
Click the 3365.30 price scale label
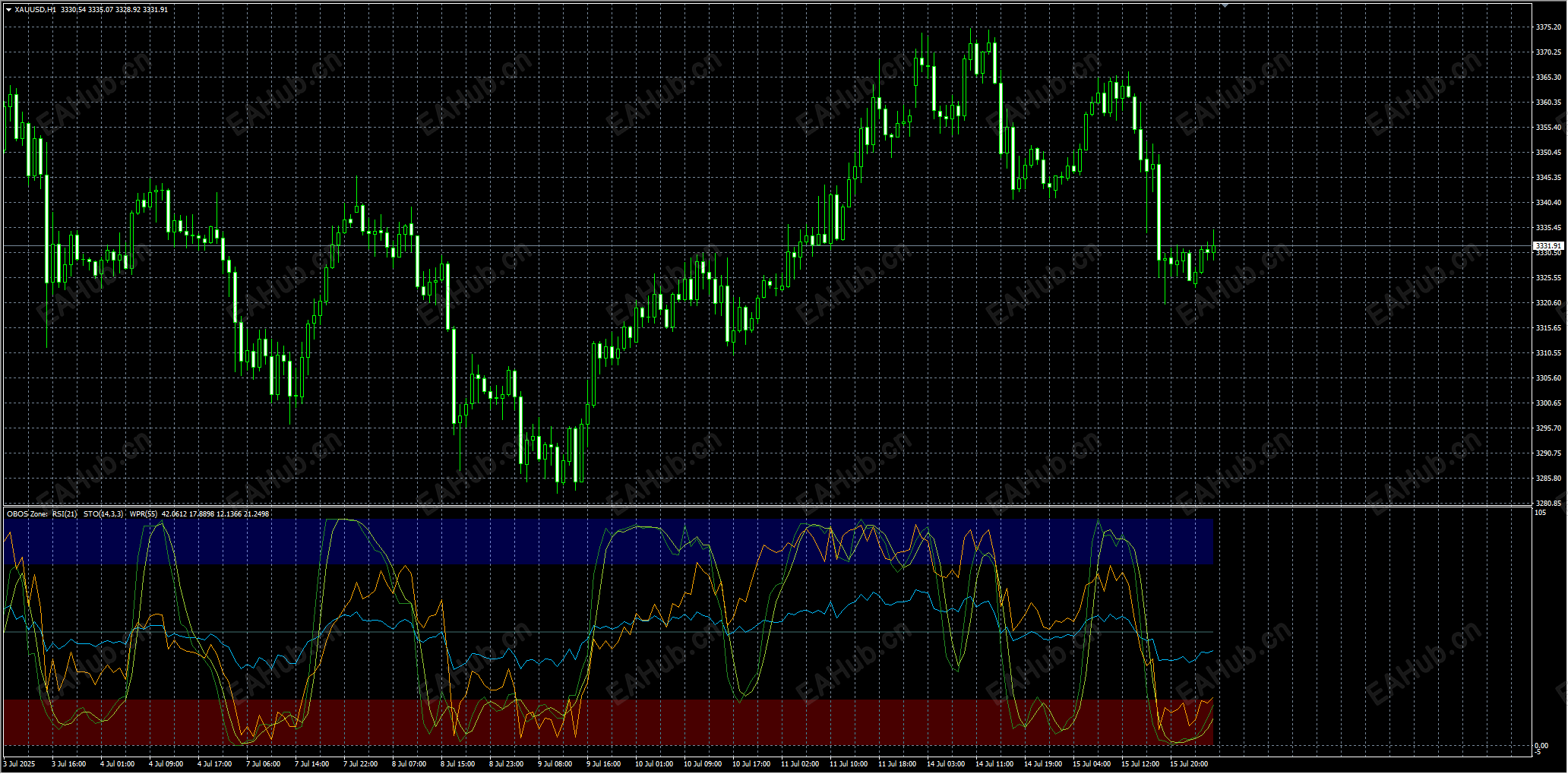tap(1548, 77)
